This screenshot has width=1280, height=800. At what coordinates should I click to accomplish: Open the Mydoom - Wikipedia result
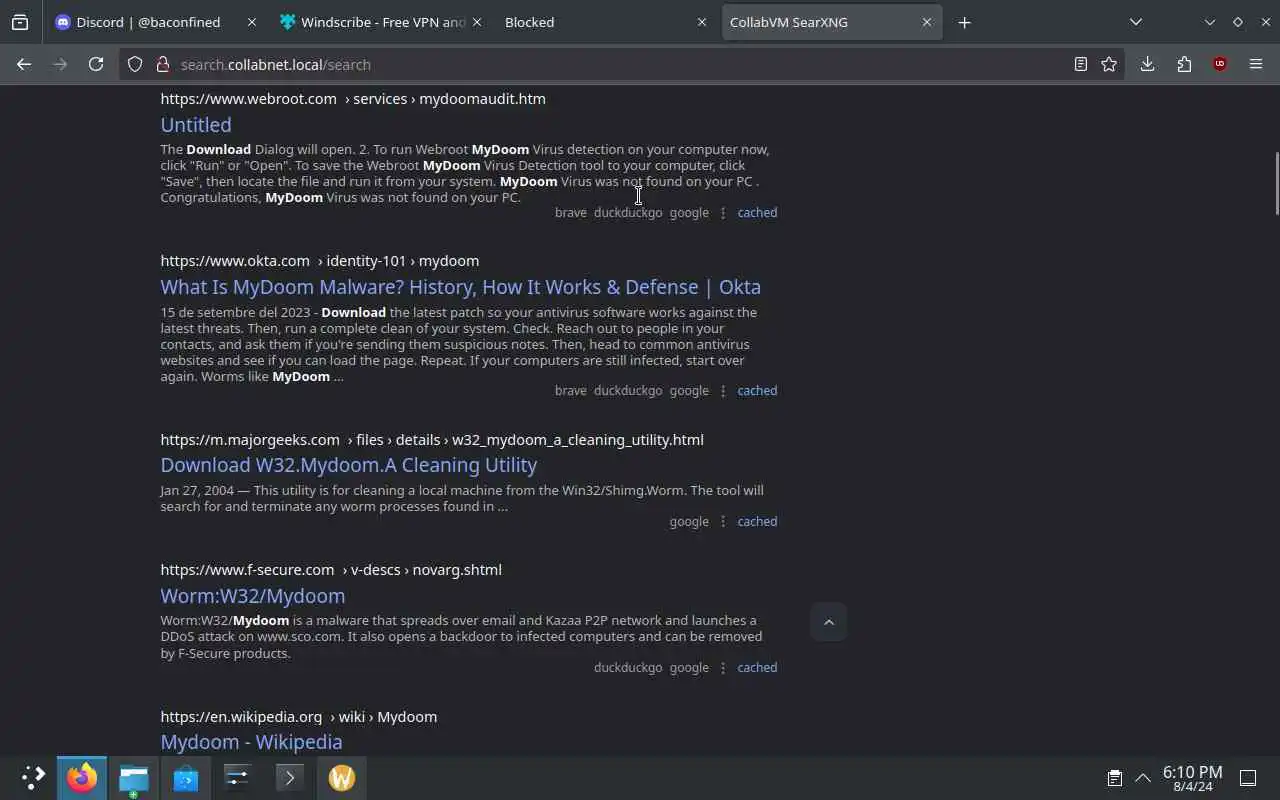pos(251,742)
